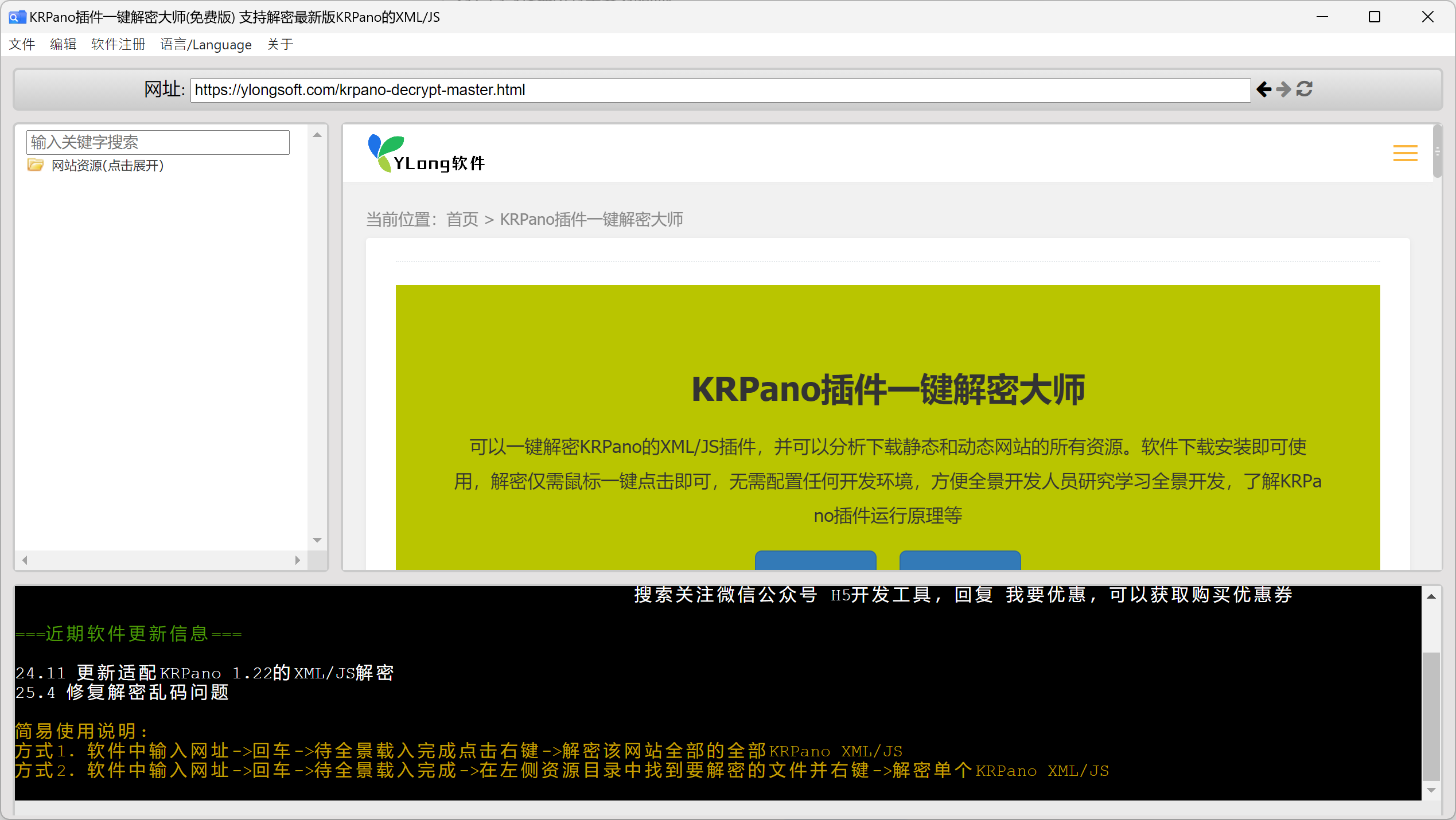This screenshot has width=1456, height=820.
Task: Open the 编辑 menu
Action: point(63,45)
